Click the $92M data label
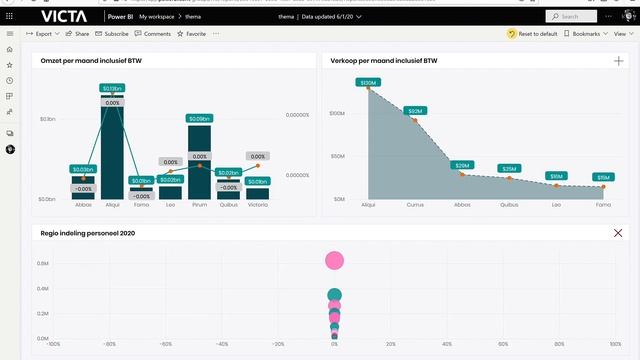Image resolution: width=640 pixels, height=360 pixels. coord(415,111)
